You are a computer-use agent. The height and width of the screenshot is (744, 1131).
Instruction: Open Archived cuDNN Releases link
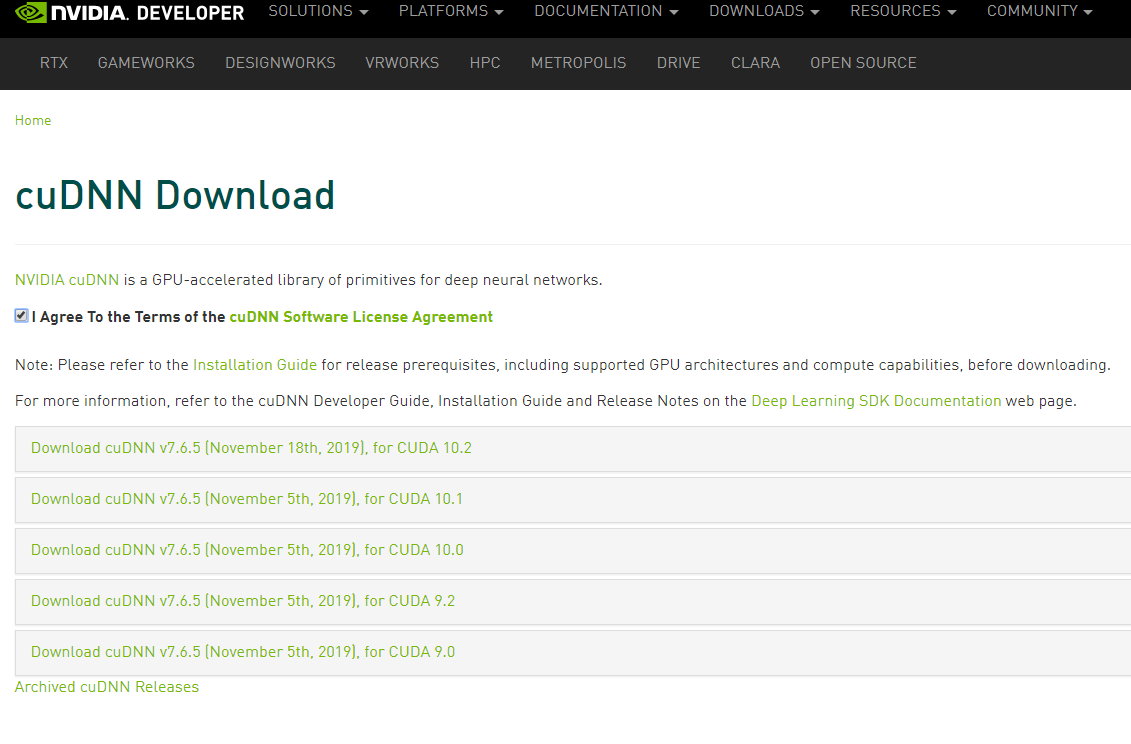click(x=107, y=687)
